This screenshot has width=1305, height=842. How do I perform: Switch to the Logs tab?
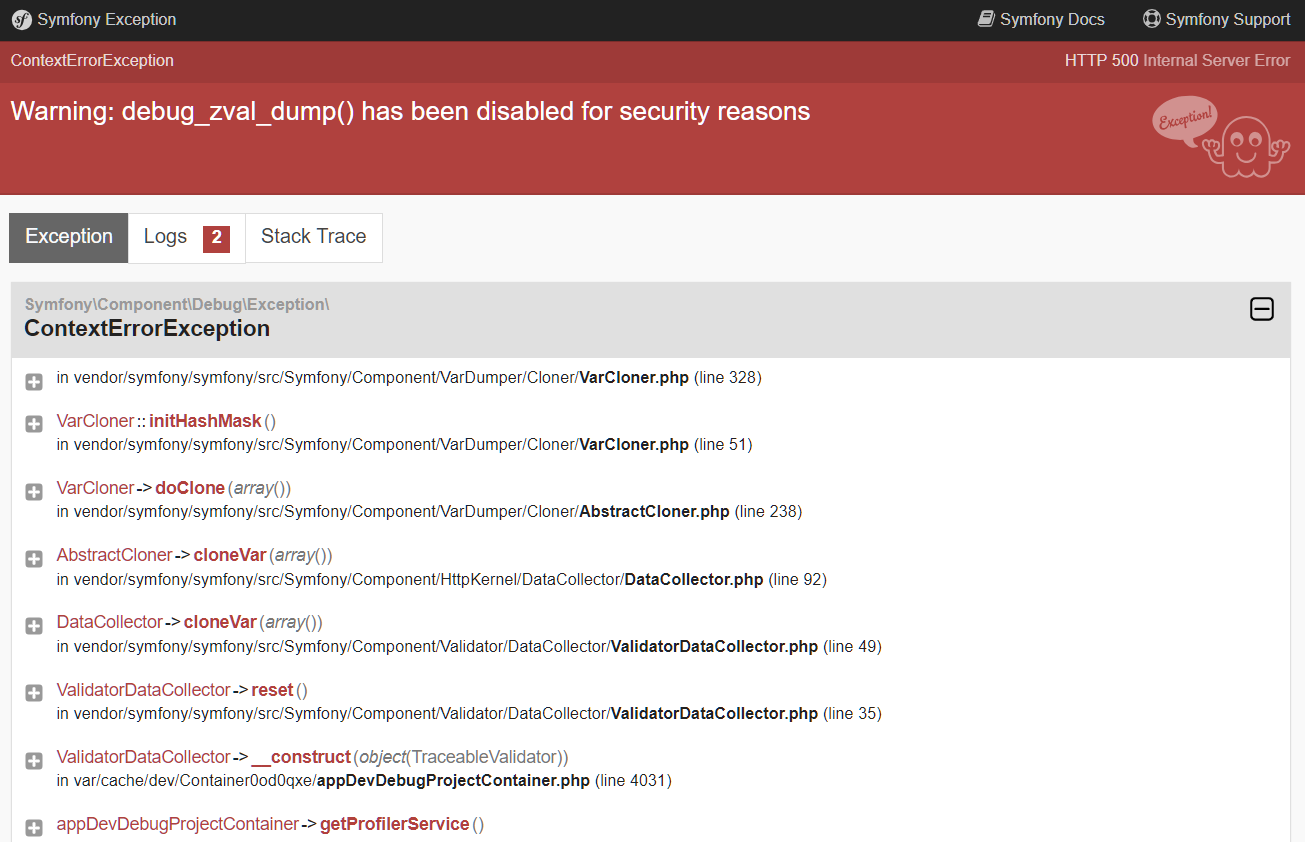(x=166, y=237)
